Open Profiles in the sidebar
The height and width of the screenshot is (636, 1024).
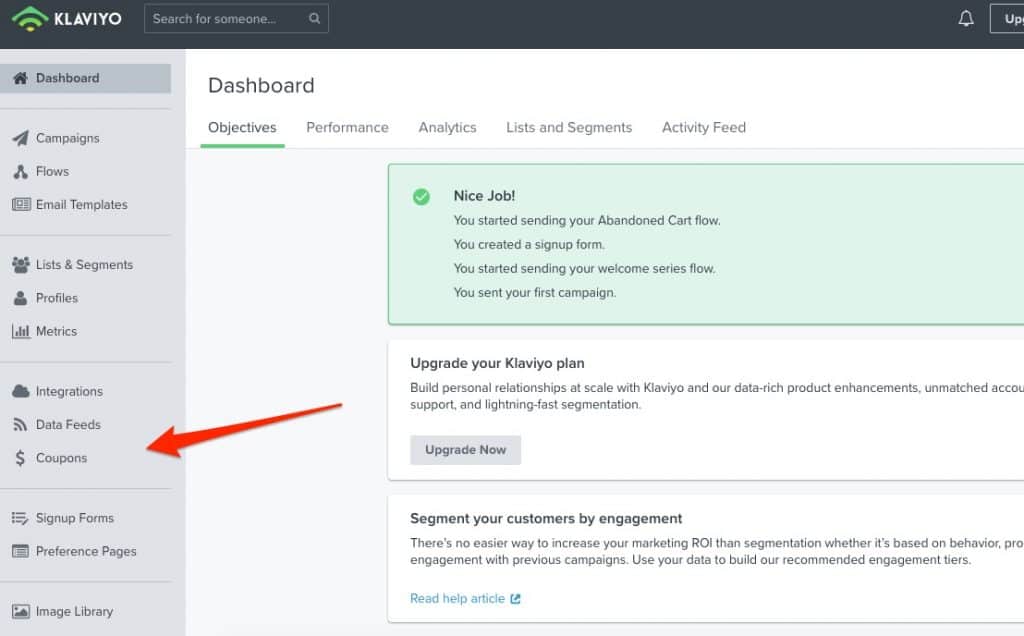click(x=57, y=298)
